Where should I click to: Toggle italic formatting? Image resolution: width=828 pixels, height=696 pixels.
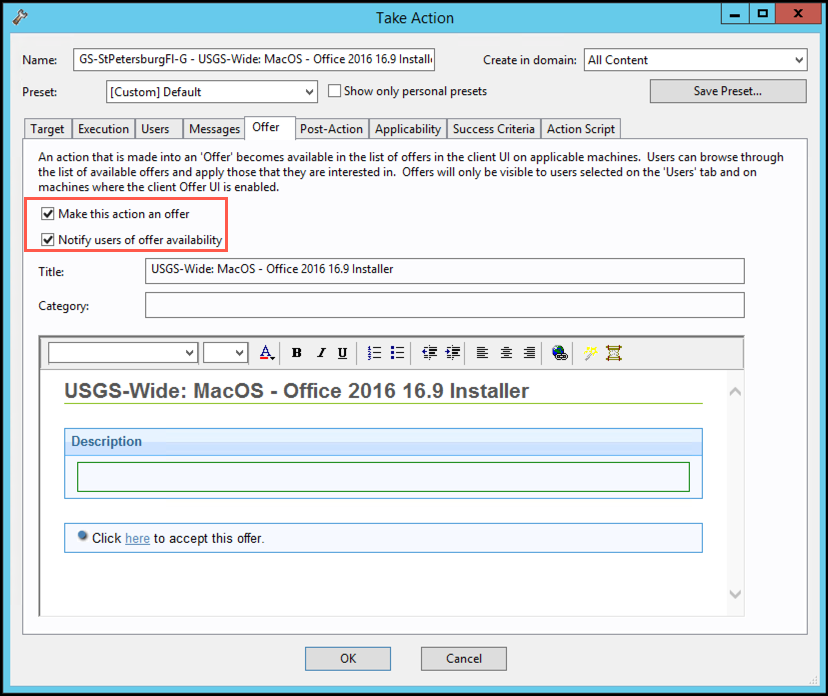pyautogui.click(x=321, y=353)
